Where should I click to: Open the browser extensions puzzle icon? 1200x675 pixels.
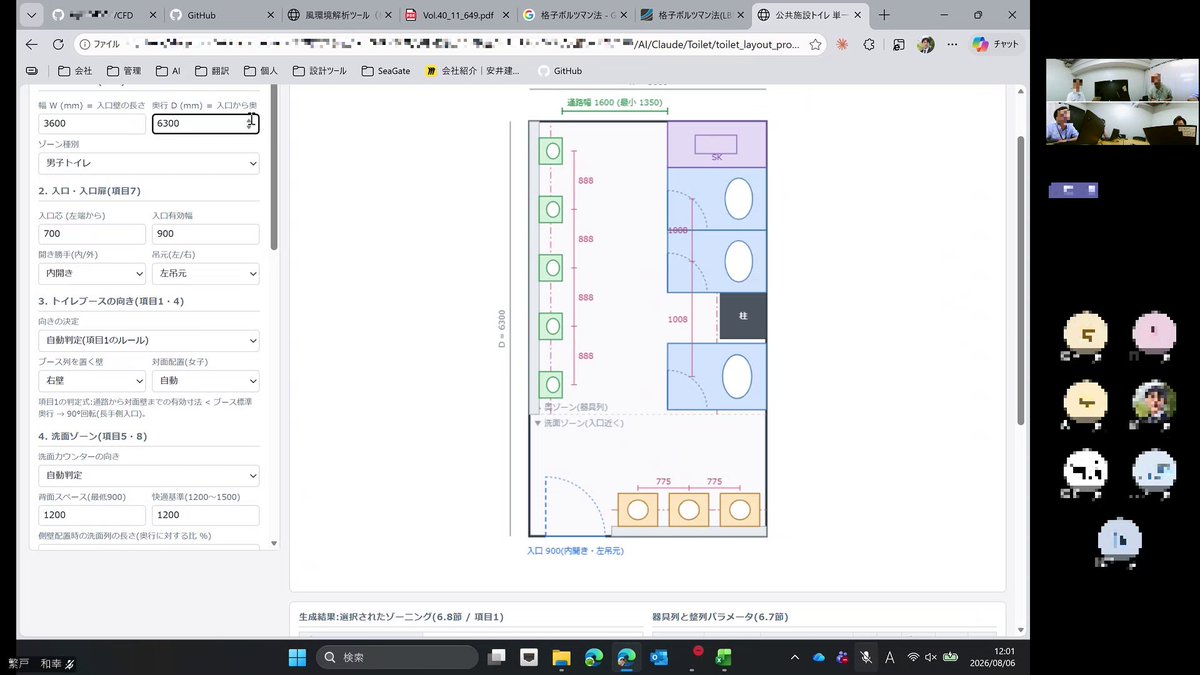point(870,45)
